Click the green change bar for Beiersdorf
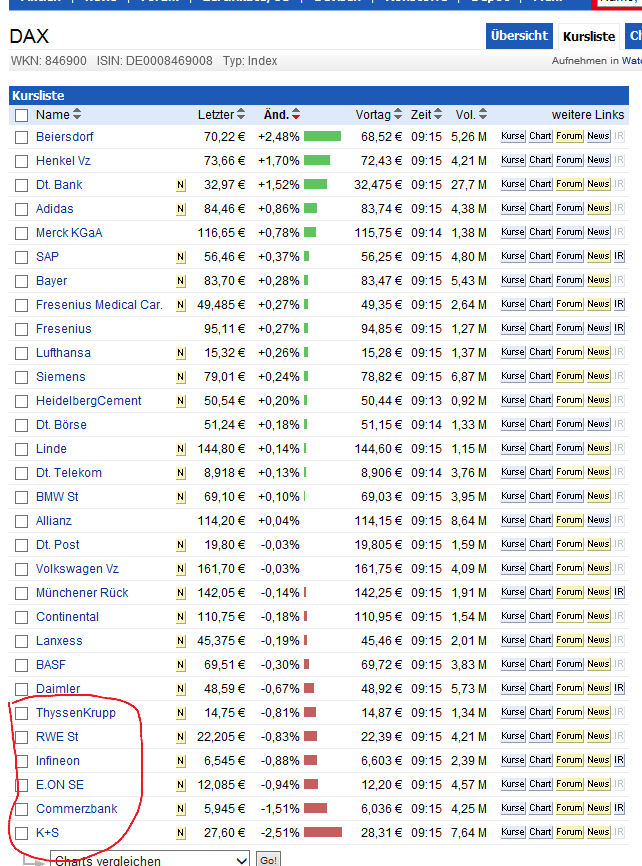Viewport: 642px width, 866px height. [322, 136]
